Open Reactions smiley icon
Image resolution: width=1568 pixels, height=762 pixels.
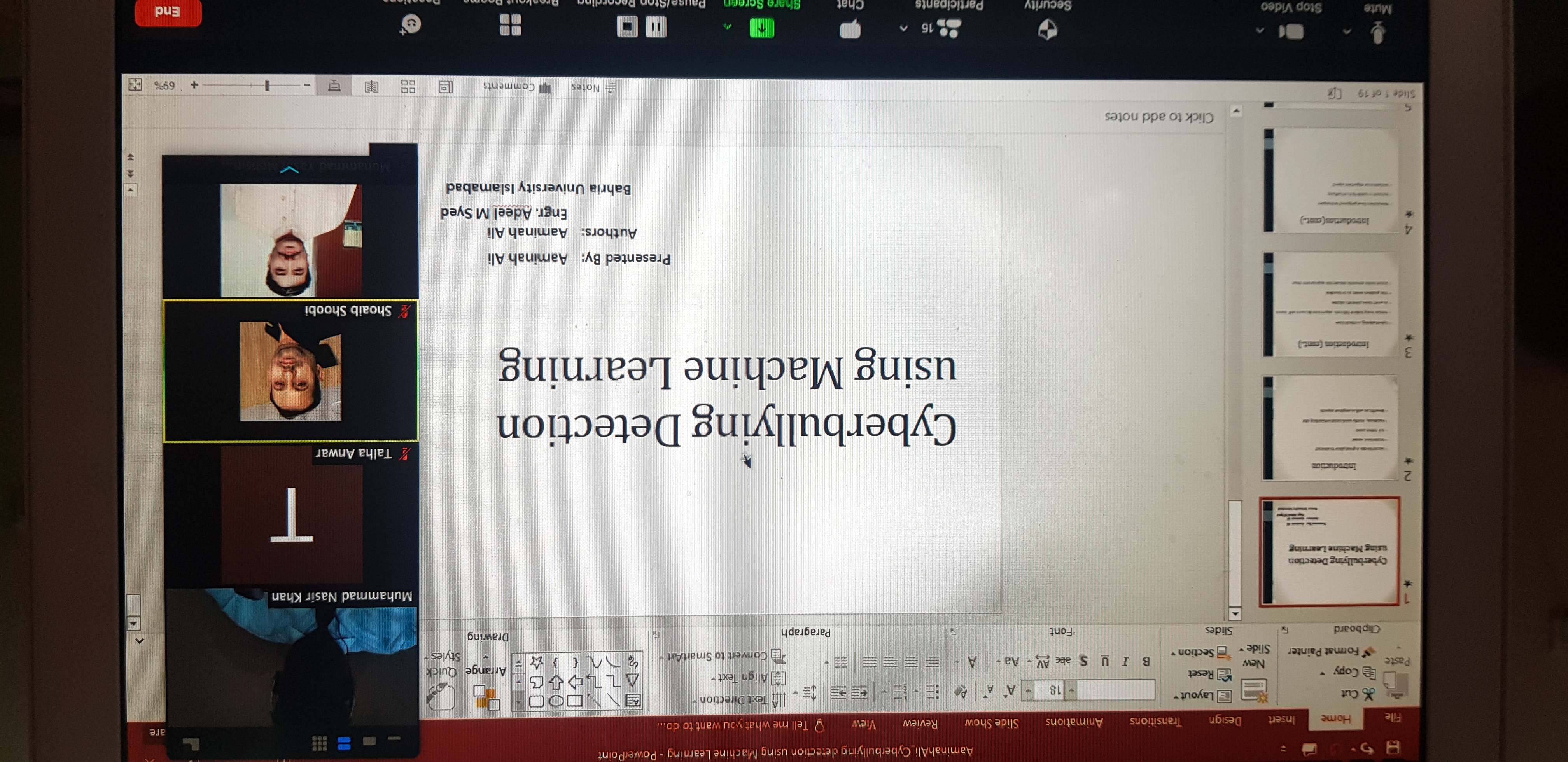click(411, 24)
